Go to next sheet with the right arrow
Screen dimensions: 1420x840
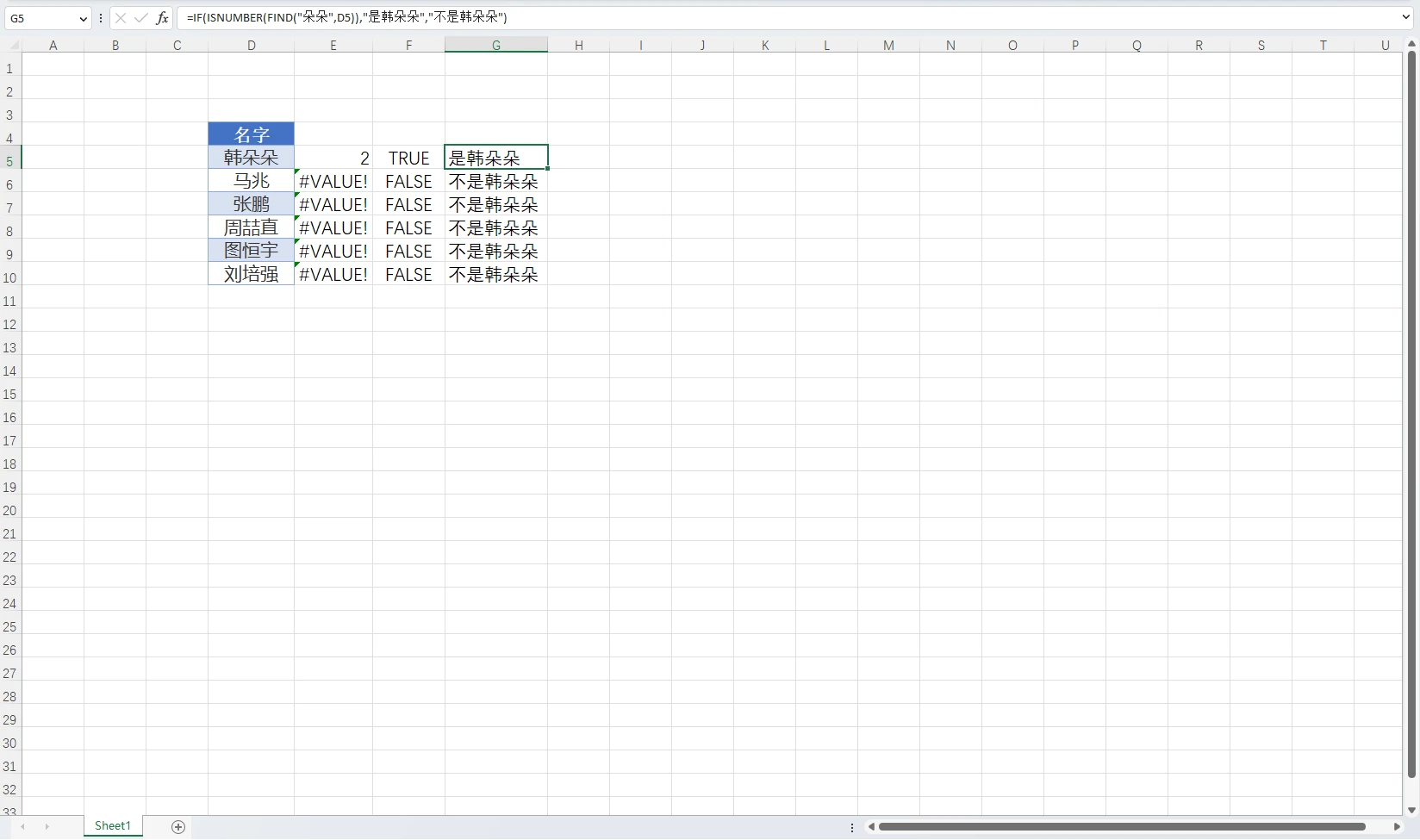pyautogui.click(x=47, y=827)
